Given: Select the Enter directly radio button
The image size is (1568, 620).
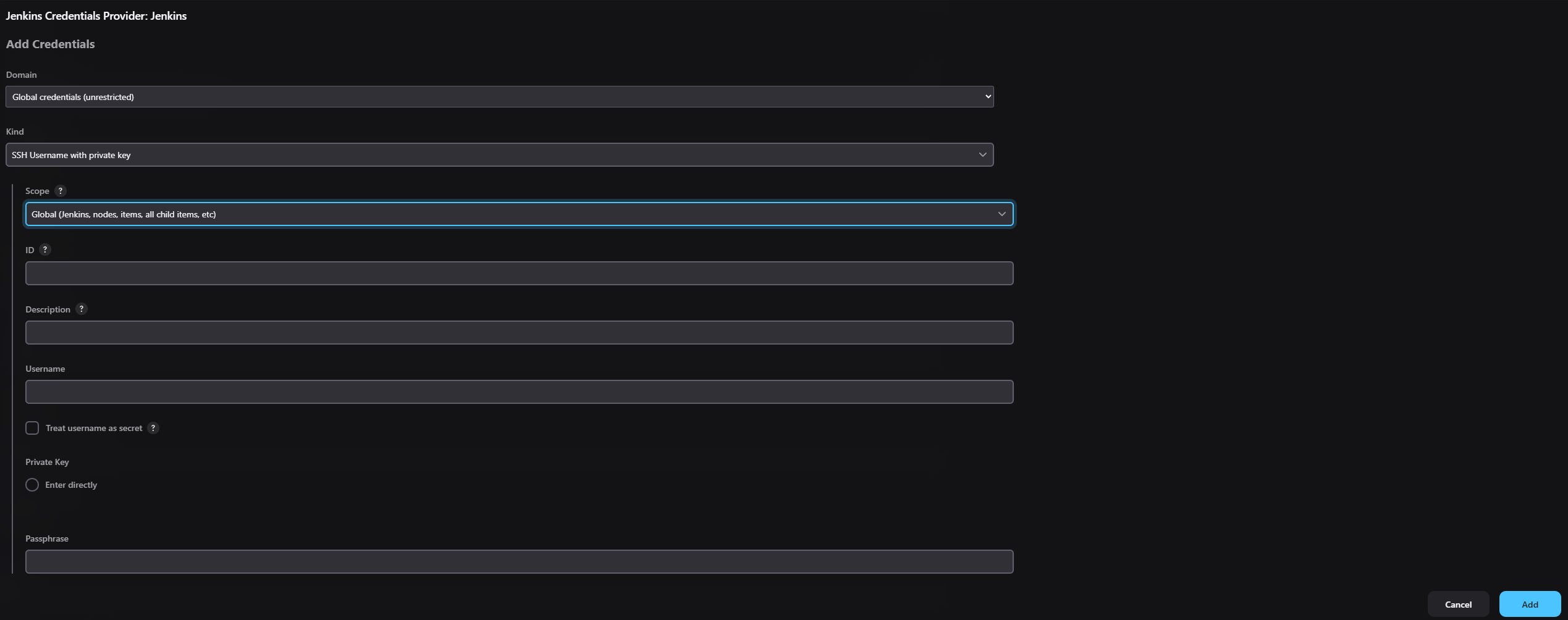Looking at the screenshot, I should pyautogui.click(x=32, y=485).
